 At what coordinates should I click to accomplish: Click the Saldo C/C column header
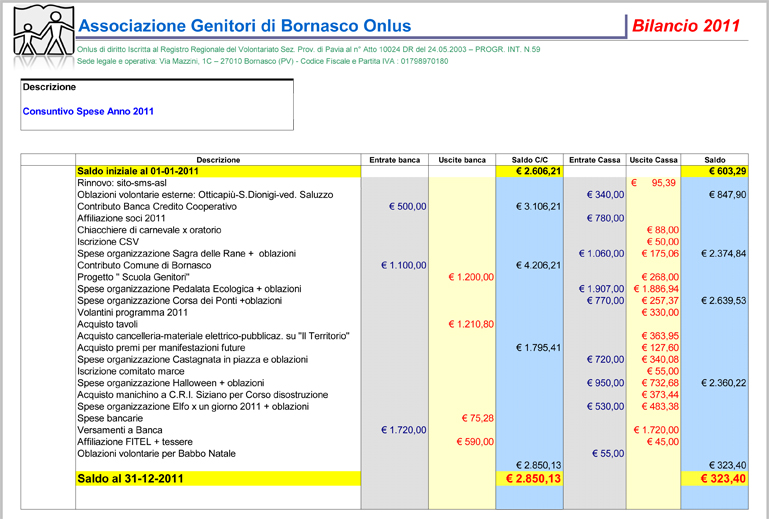point(529,160)
